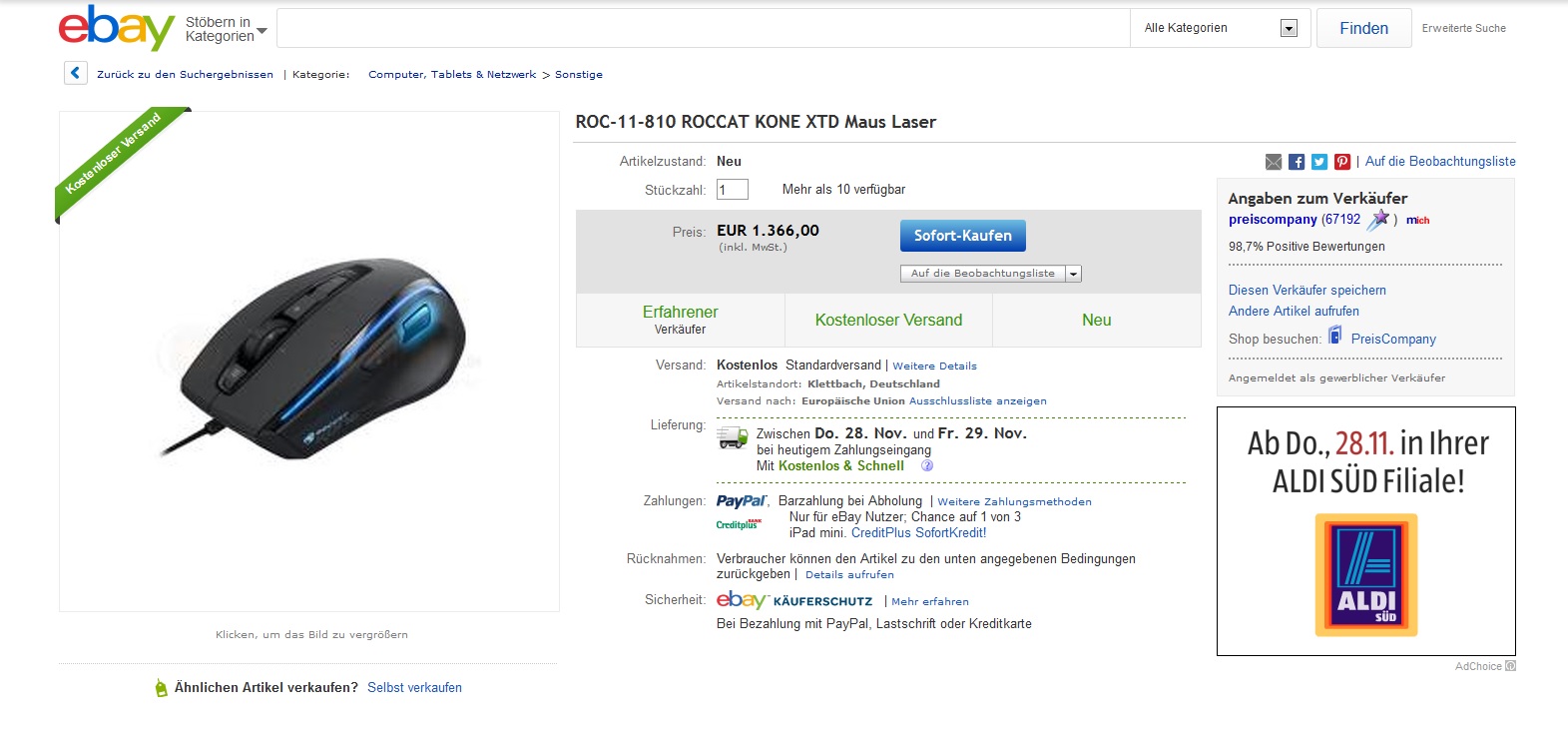Click the eBay logo
Image resolution: width=1568 pixels, height=735 pixels.
point(116,28)
